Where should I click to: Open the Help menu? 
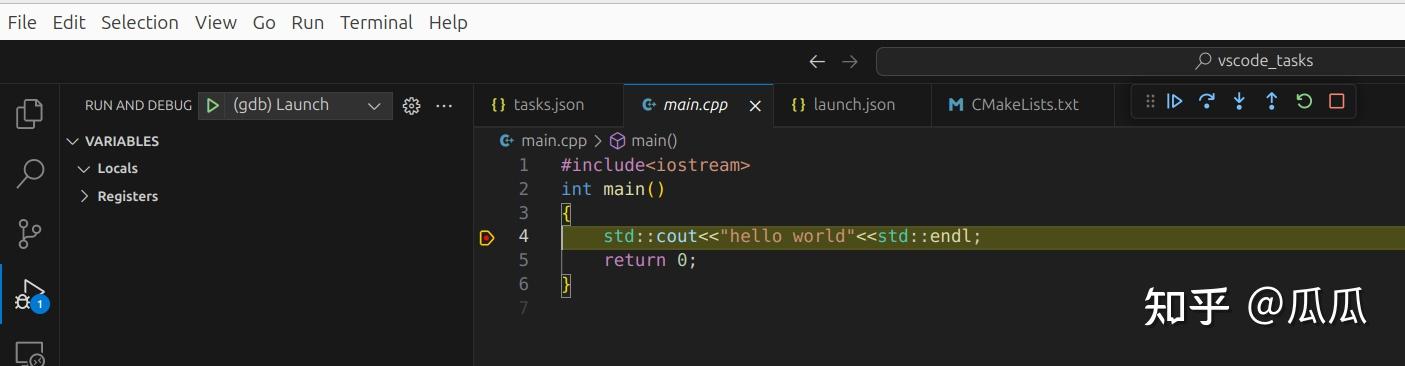pyautogui.click(x=448, y=22)
